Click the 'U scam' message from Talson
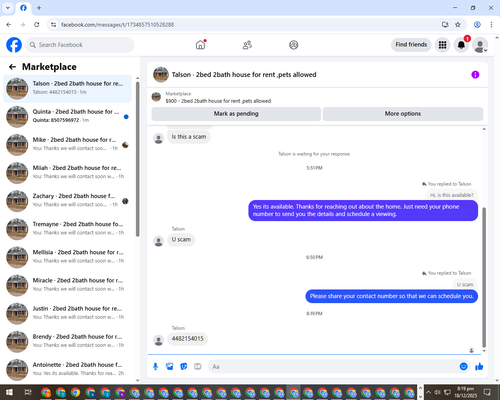Screen dimensions: 500x400 coord(181,239)
